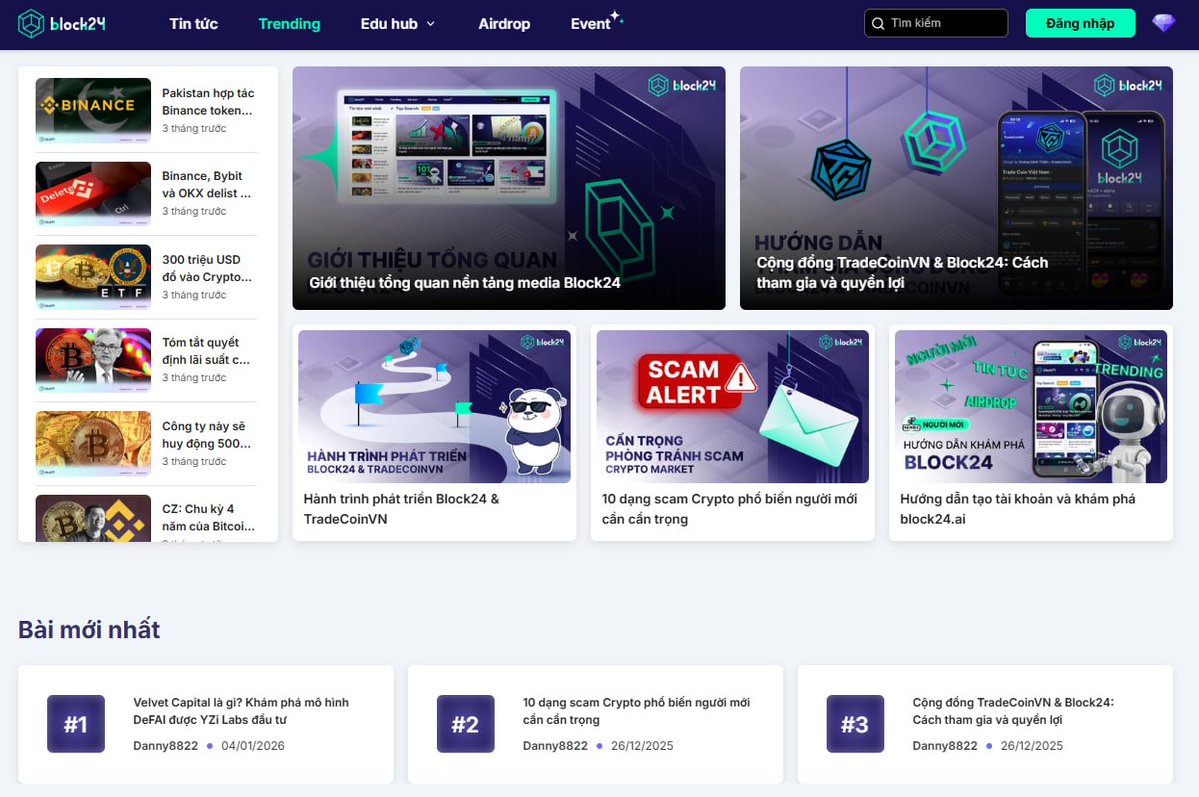Open 'Velvet Capital là gì?' latest post
The image size is (1199, 797).
(241, 711)
